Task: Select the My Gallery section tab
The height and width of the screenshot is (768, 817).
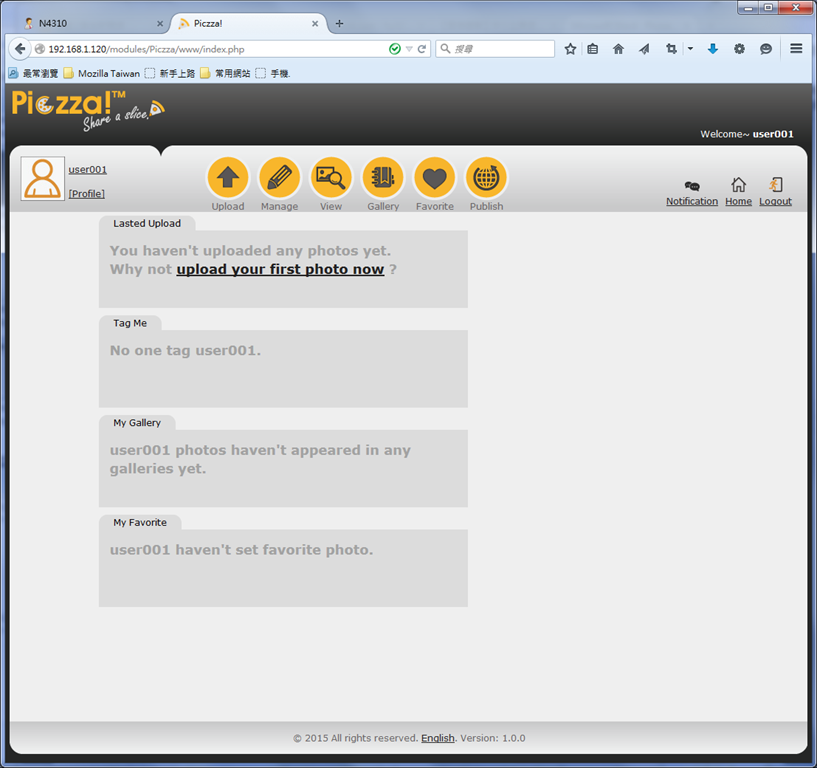Action: [x=137, y=423]
